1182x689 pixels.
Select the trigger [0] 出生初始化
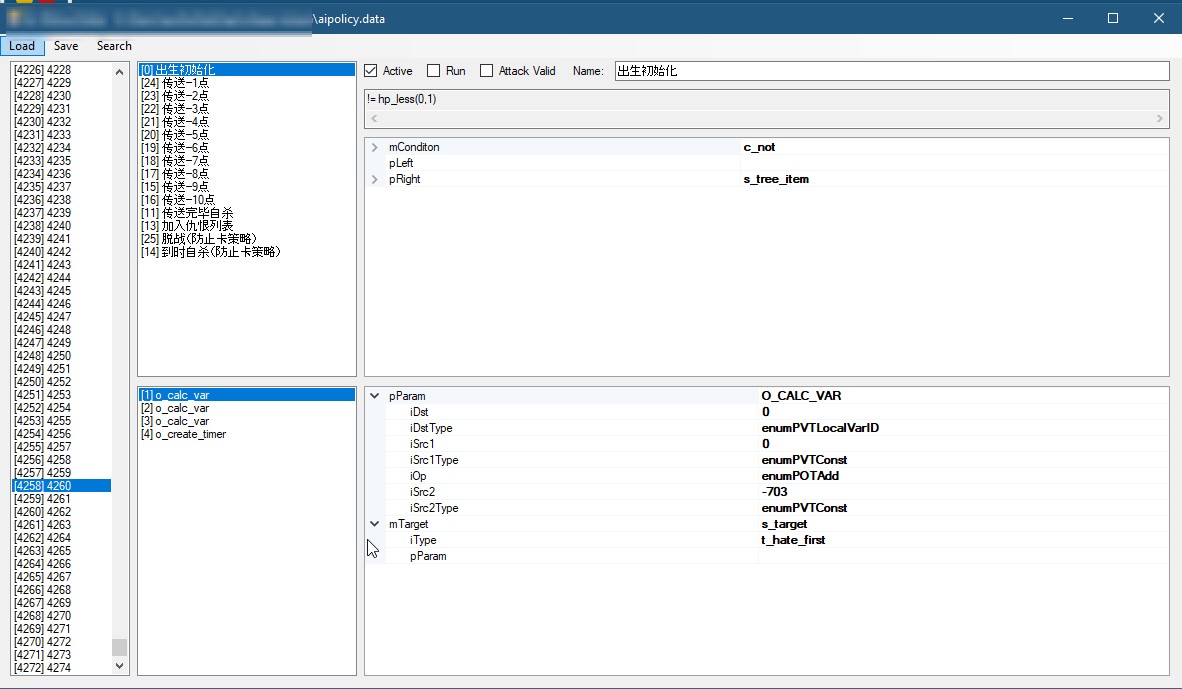[x=247, y=69]
